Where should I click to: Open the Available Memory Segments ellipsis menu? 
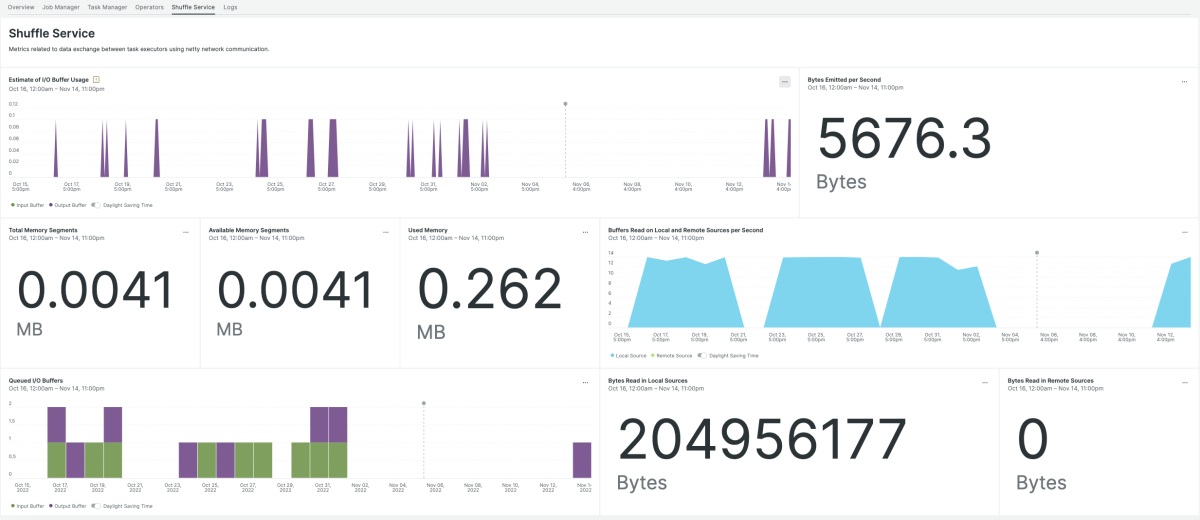(x=386, y=231)
